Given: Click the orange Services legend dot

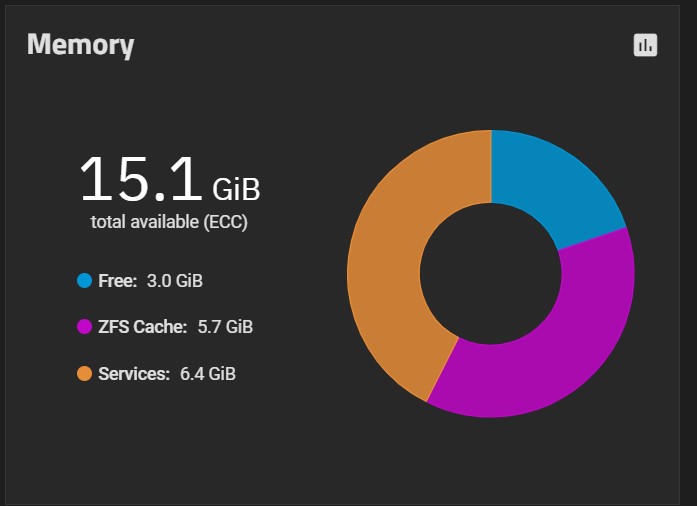Looking at the screenshot, I should (x=84, y=373).
